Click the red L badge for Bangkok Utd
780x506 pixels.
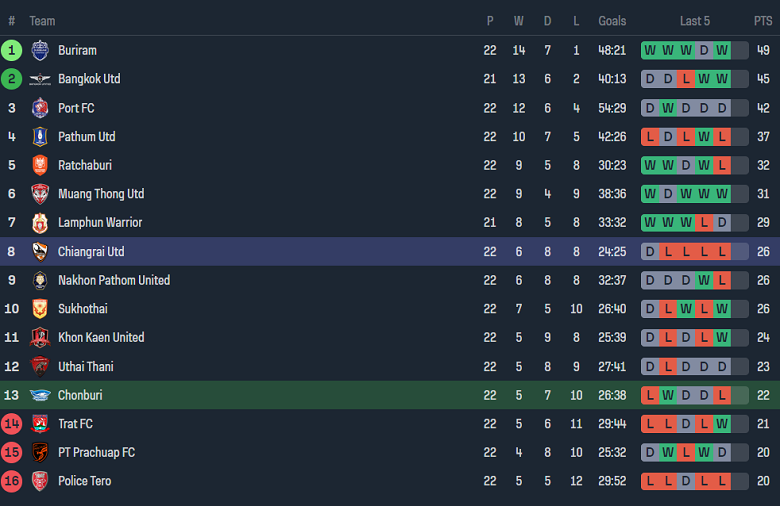(686, 79)
